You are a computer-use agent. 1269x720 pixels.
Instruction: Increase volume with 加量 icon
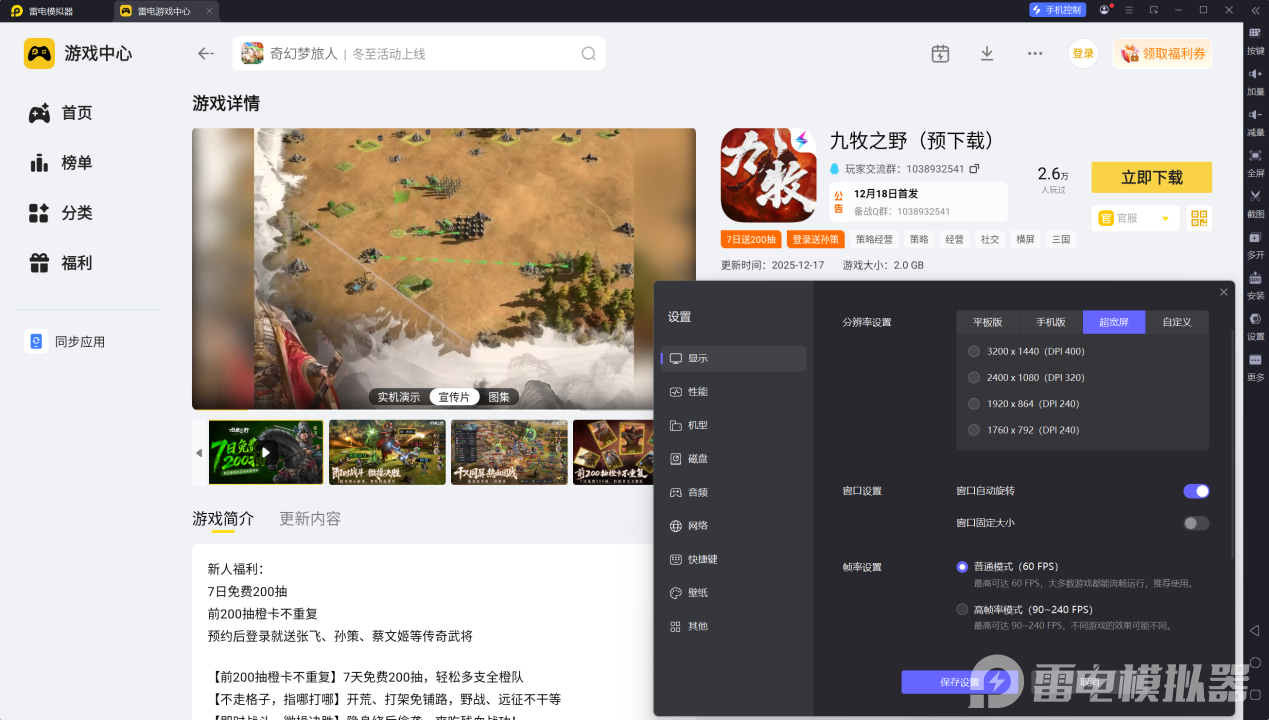coord(1255,81)
